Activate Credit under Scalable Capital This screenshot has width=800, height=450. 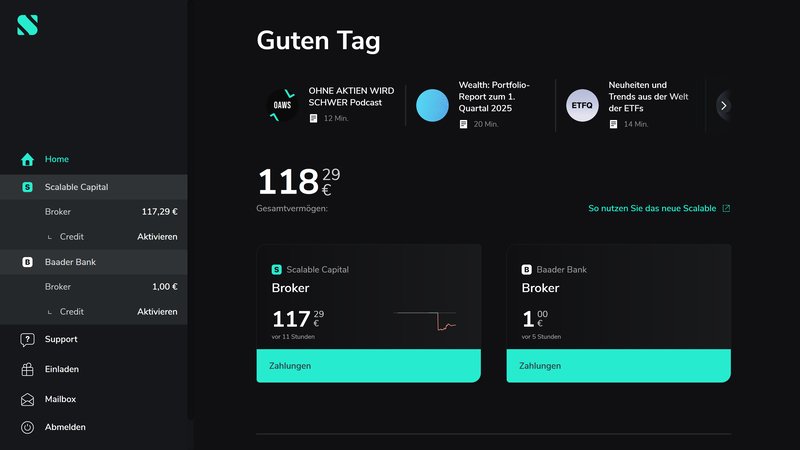(157, 237)
